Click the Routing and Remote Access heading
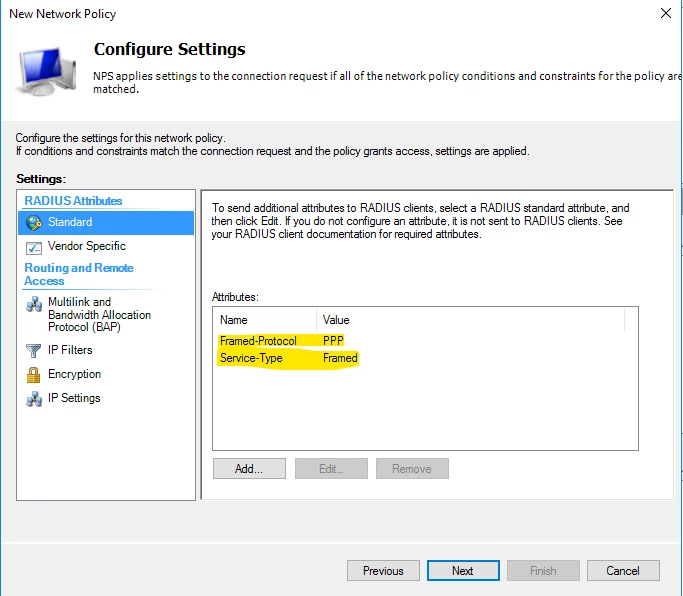683x596 pixels. (79, 274)
